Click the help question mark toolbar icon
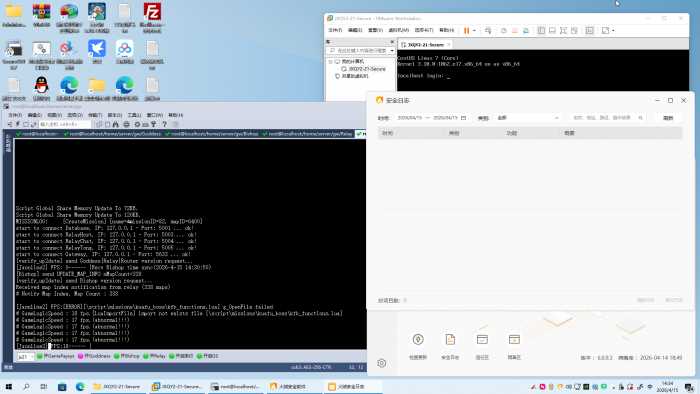The height and width of the screenshot is (394, 700). tap(164, 124)
